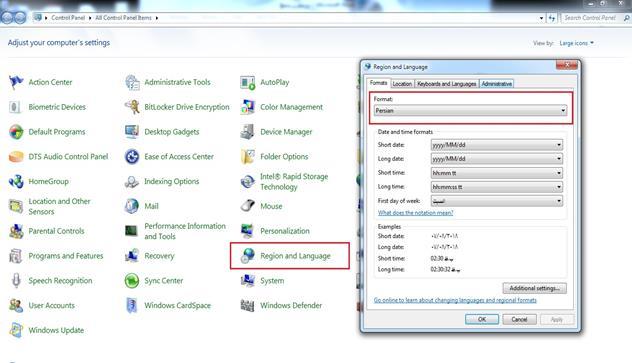Image resolution: width=632 pixels, height=363 pixels.
Task: Open Mouse icon
Action: point(248,206)
